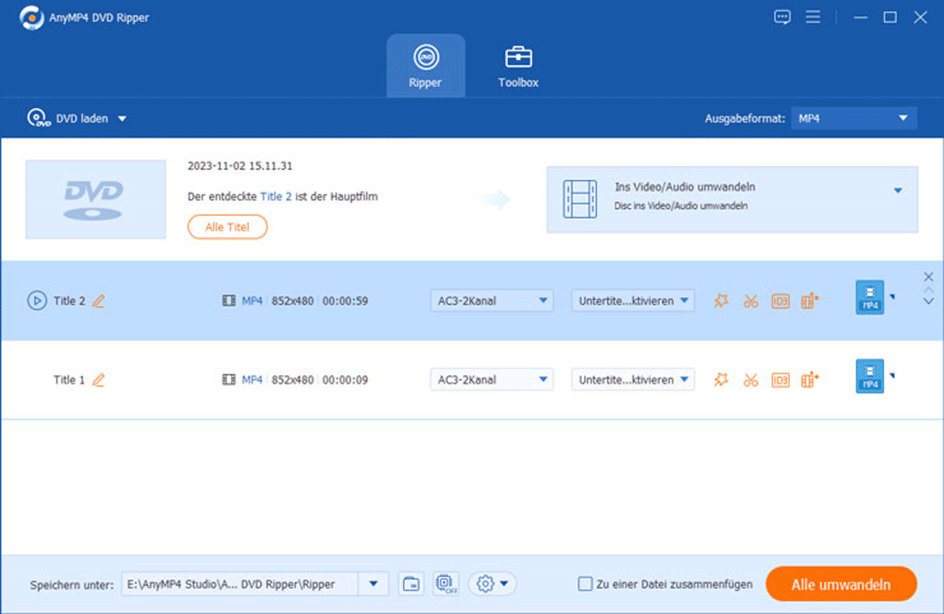Click the 00:00:09 duration text
The height and width of the screenshot is (614, 944).
pyautogui.click(x=345, y=380)
